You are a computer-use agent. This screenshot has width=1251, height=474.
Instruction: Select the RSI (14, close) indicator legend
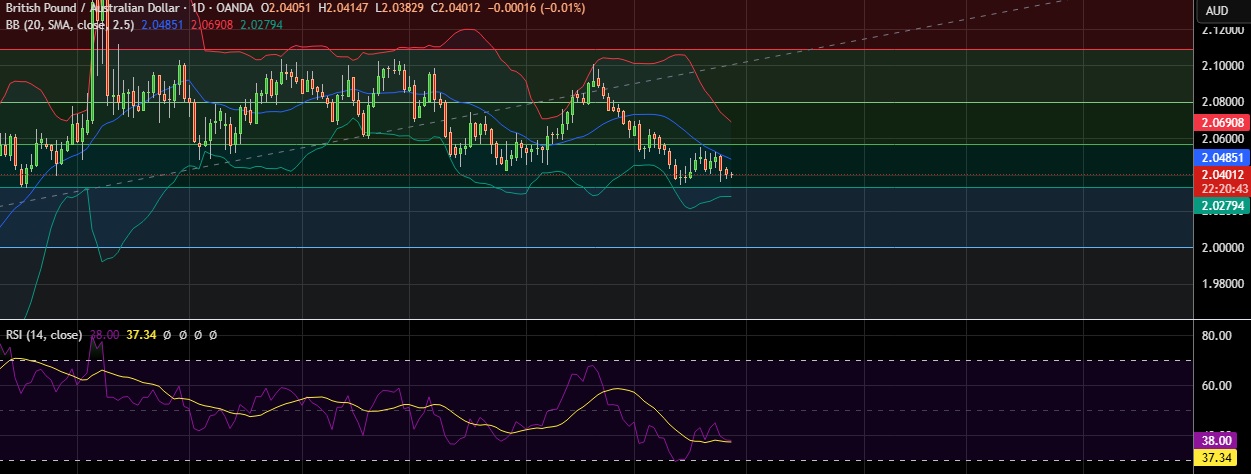pos(46,334)
